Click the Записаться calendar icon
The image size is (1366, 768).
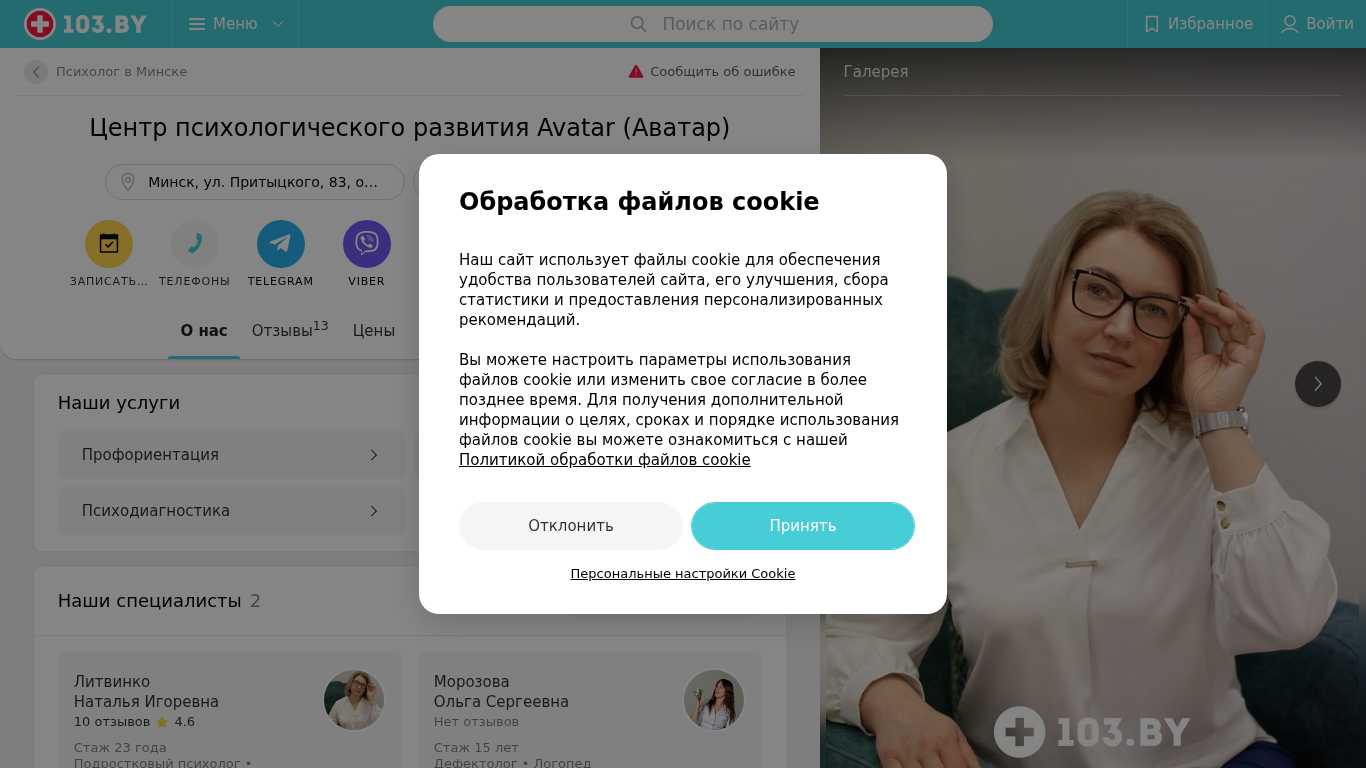(x=109, y=244)
